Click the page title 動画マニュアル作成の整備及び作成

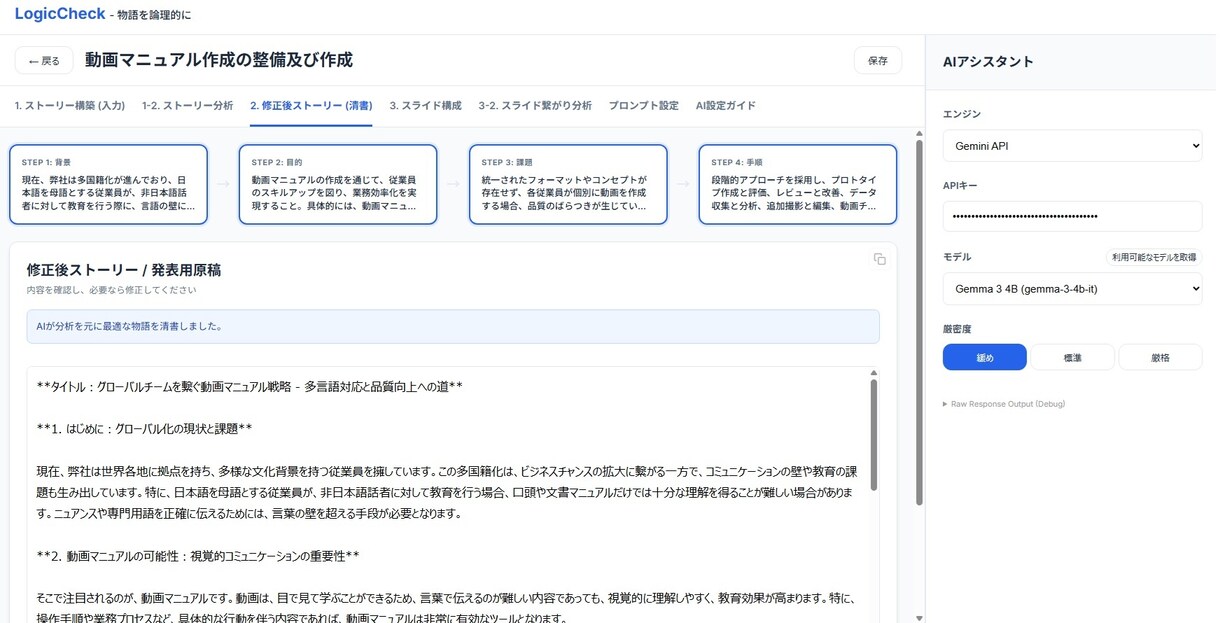click(219, 60)
